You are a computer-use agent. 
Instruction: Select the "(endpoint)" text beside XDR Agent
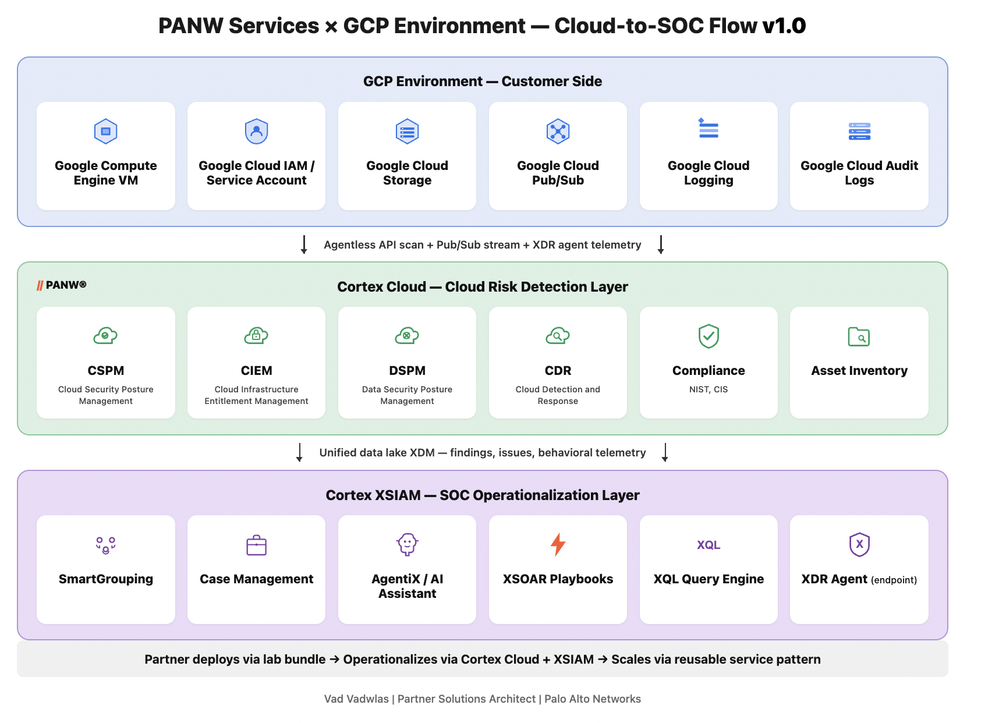click(x=894, y=580)
